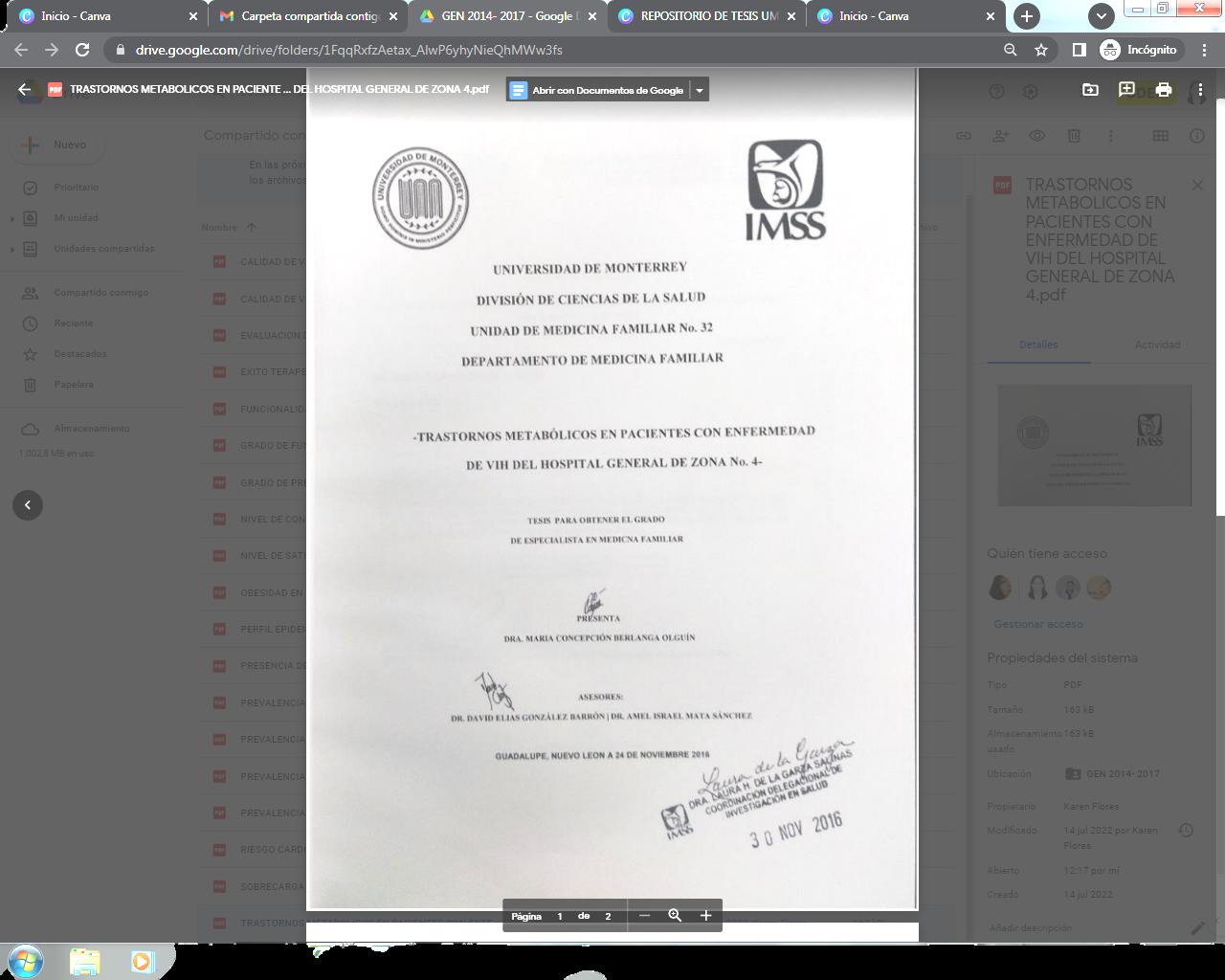Reset zoom with magnifier icon
The image size is (1225, 980).
tap(675, 916)
